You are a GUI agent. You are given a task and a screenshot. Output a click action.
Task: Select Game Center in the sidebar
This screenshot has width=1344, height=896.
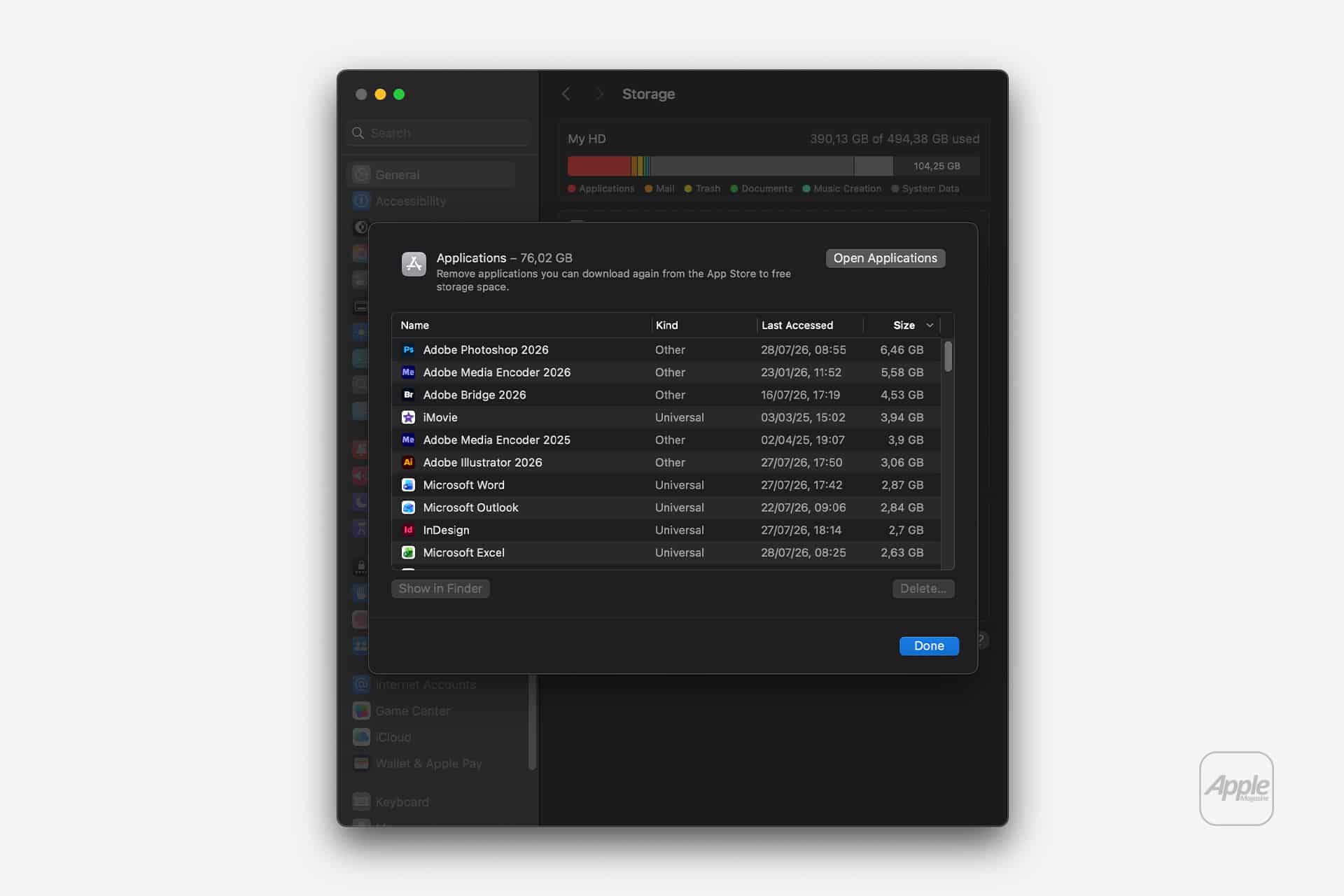(x=431, y=710)
